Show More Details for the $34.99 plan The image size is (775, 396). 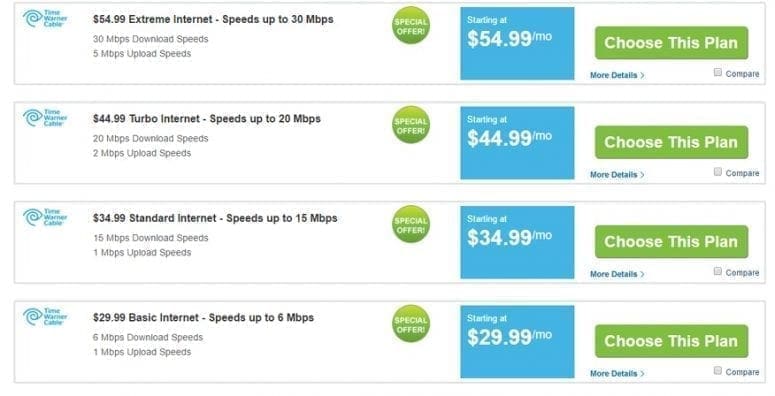point(617,274)
